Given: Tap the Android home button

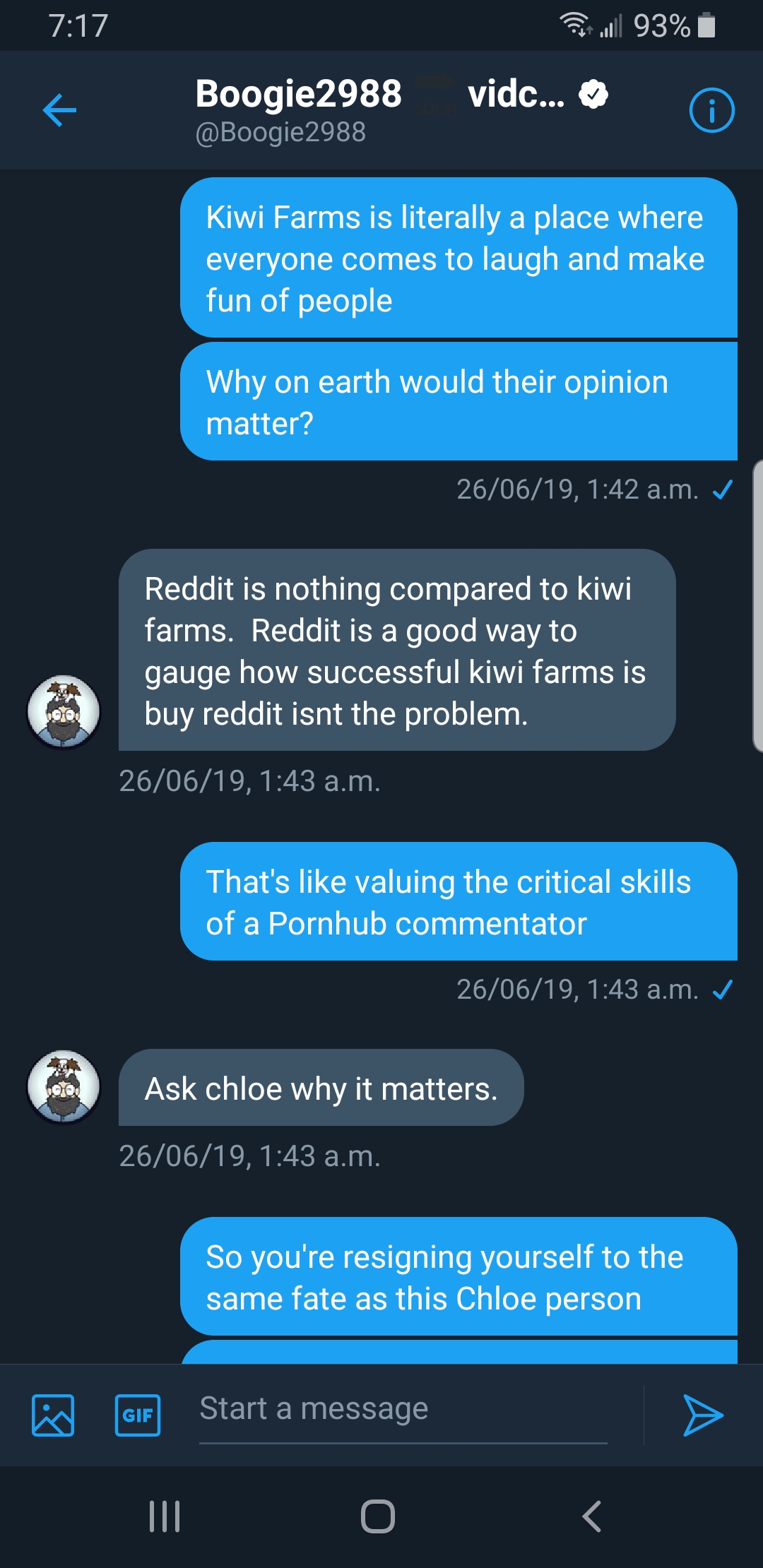Looking at the screenshot, I should point(378,1516).
